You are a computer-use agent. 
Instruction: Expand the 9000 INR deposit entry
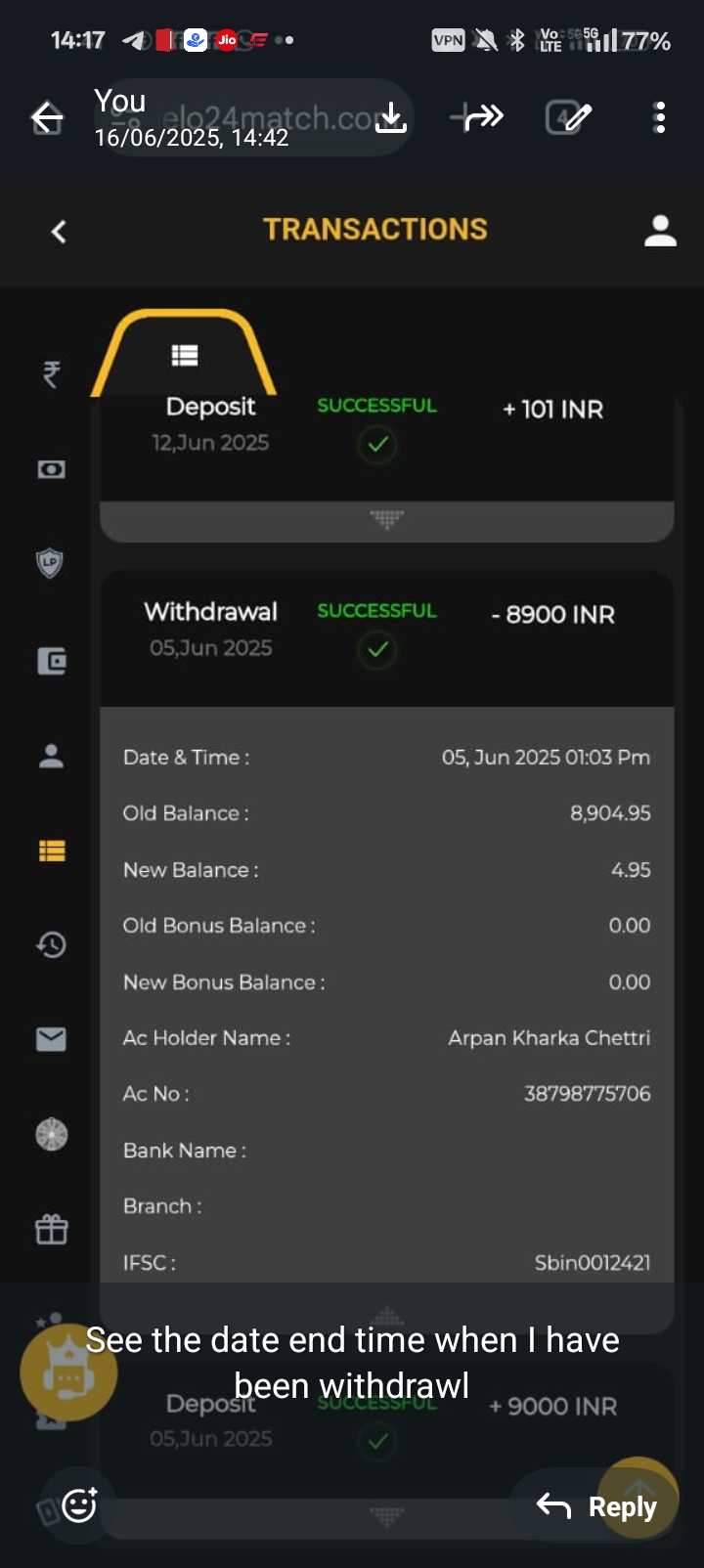pos(386,1514)
